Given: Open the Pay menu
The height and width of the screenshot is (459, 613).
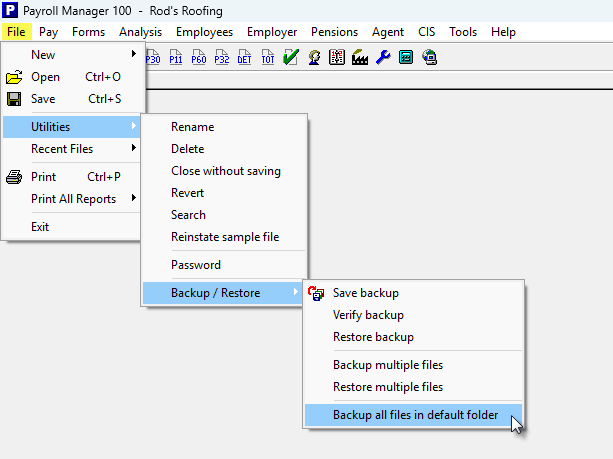Looking at the screenshot, I should click(48, 32).
